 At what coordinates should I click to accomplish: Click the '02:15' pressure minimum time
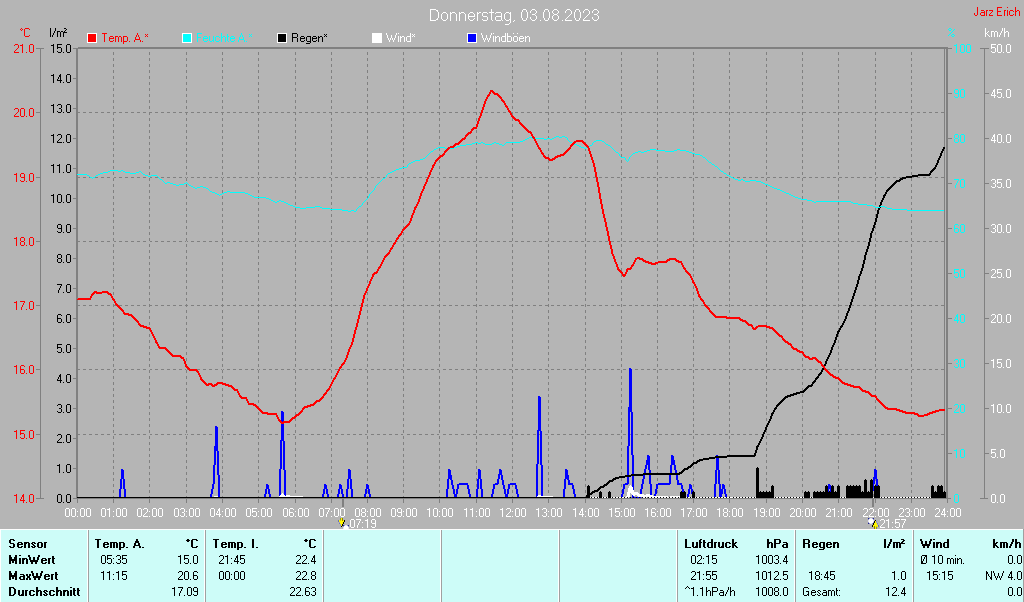tap(703, 560)
